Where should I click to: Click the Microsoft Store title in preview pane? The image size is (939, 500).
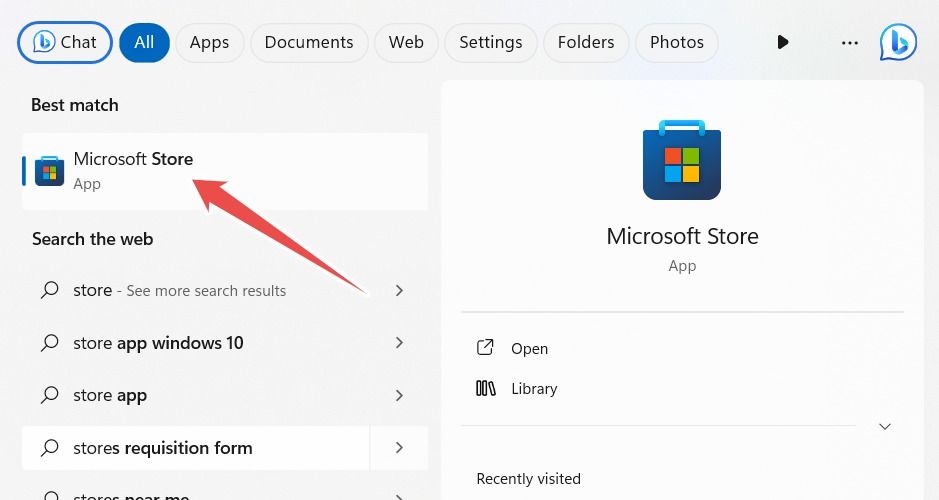(x=682, y=236)
